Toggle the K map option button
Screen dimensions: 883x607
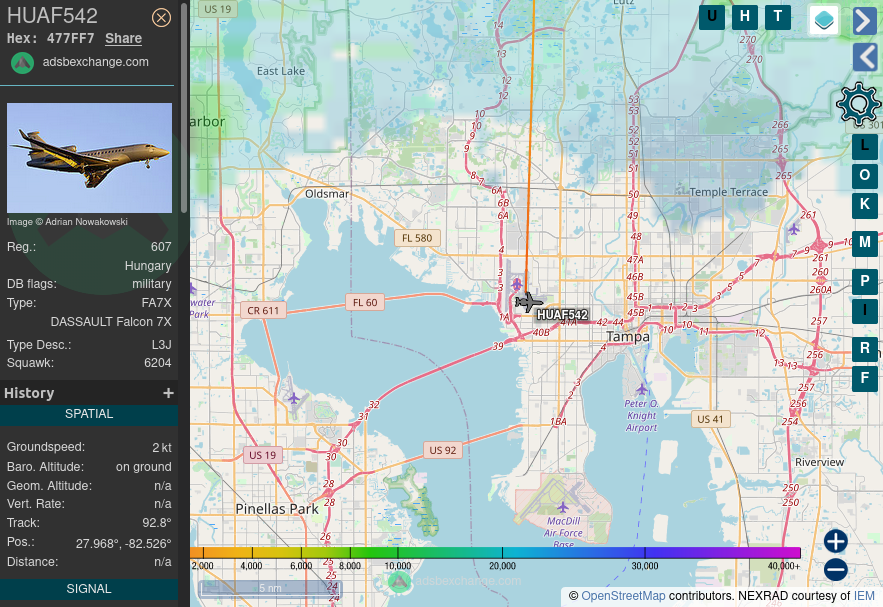864,205
